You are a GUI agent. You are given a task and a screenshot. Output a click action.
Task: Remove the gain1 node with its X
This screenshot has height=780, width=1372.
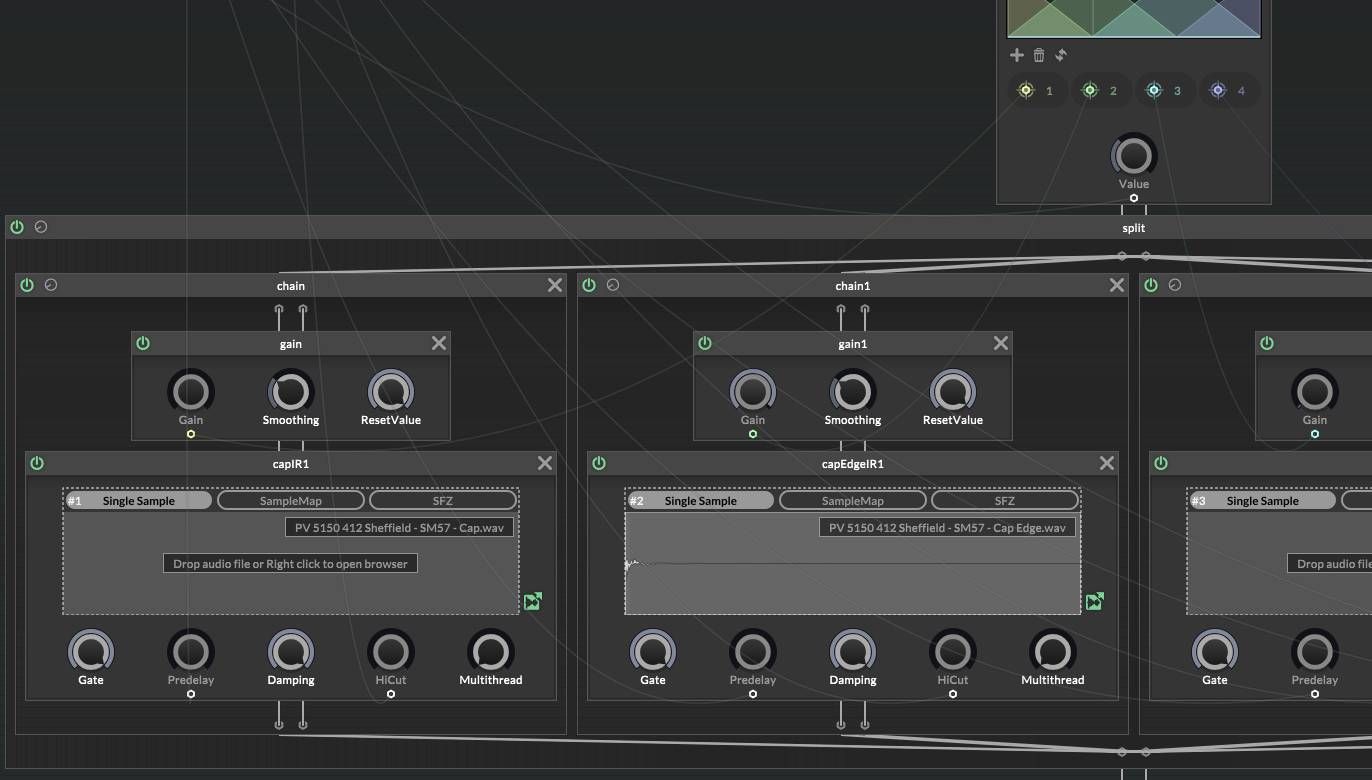[1001, 343]
